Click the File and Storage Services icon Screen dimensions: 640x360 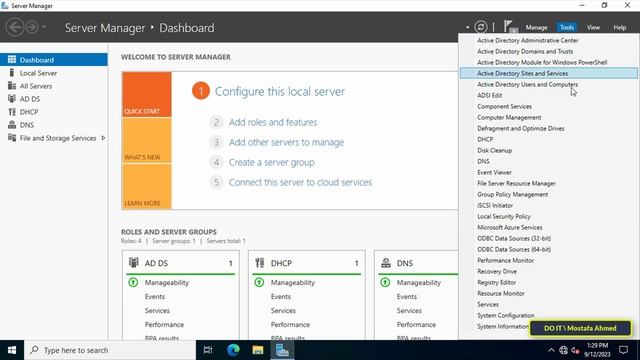(x=12, y=138)
